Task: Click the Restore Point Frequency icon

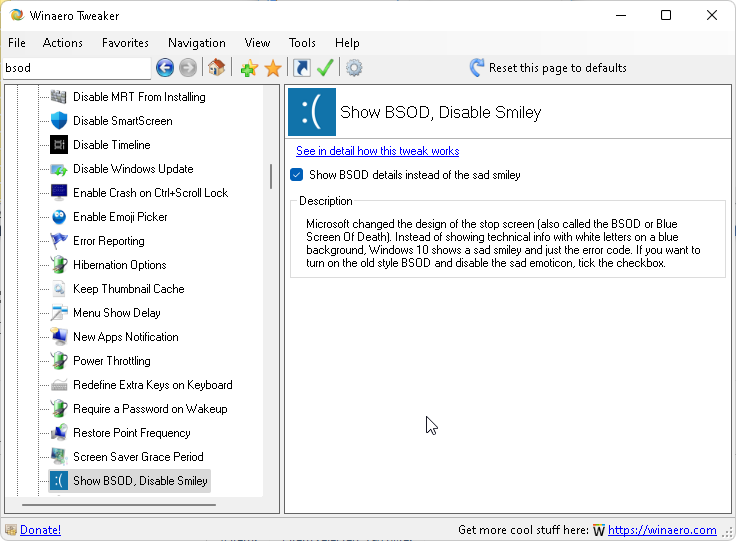Action: pyautogui.click(x=59, y=433)
